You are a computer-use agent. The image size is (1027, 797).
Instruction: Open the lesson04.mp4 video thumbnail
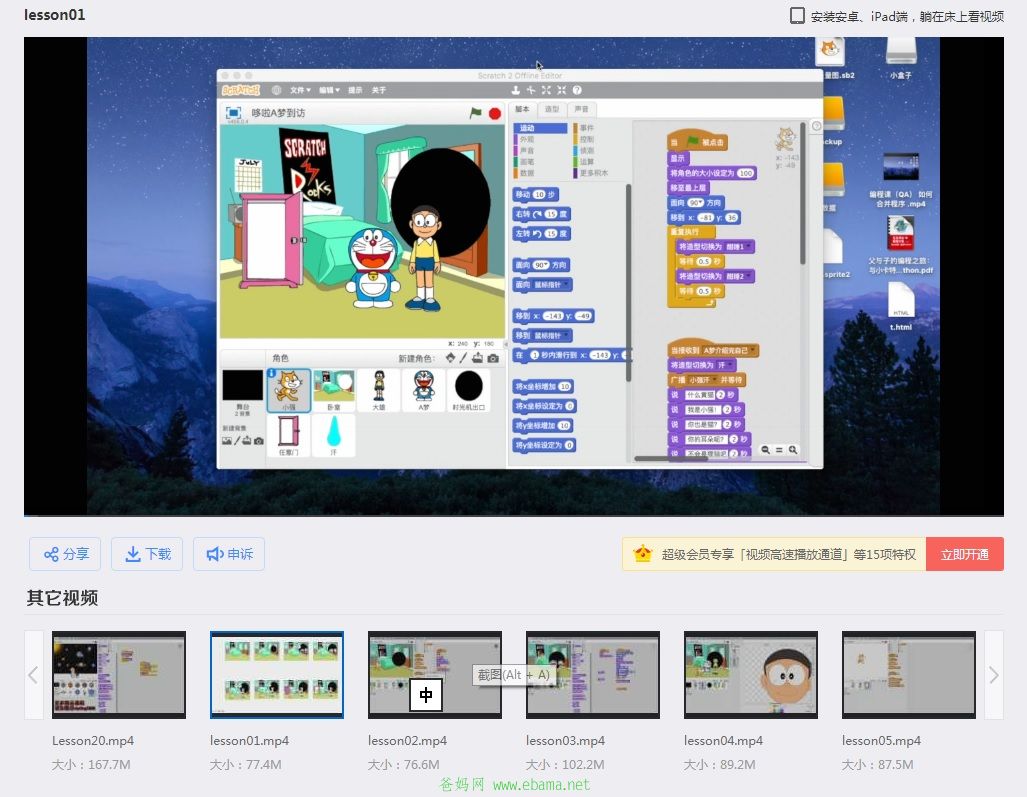[751, 675]
